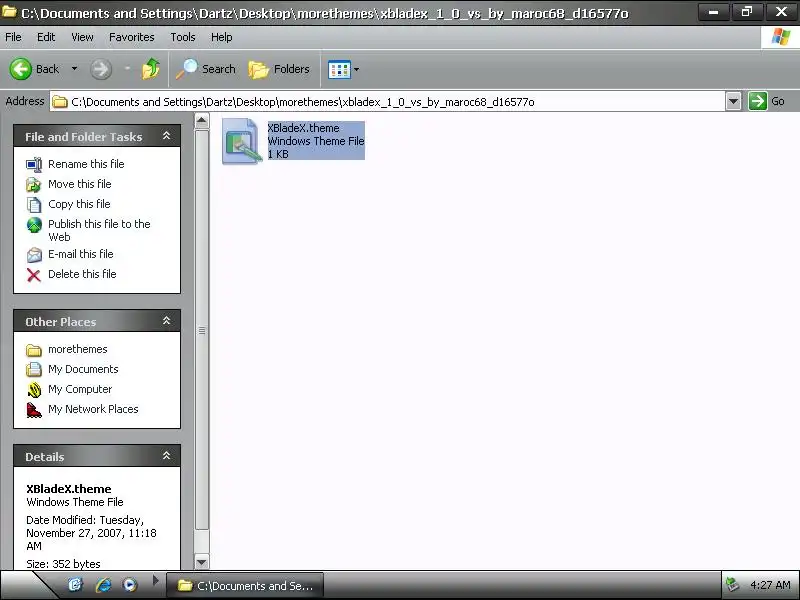Open the Back history dropdown arrow
This screenshot has height=600, width=800.
pos(74,68)
